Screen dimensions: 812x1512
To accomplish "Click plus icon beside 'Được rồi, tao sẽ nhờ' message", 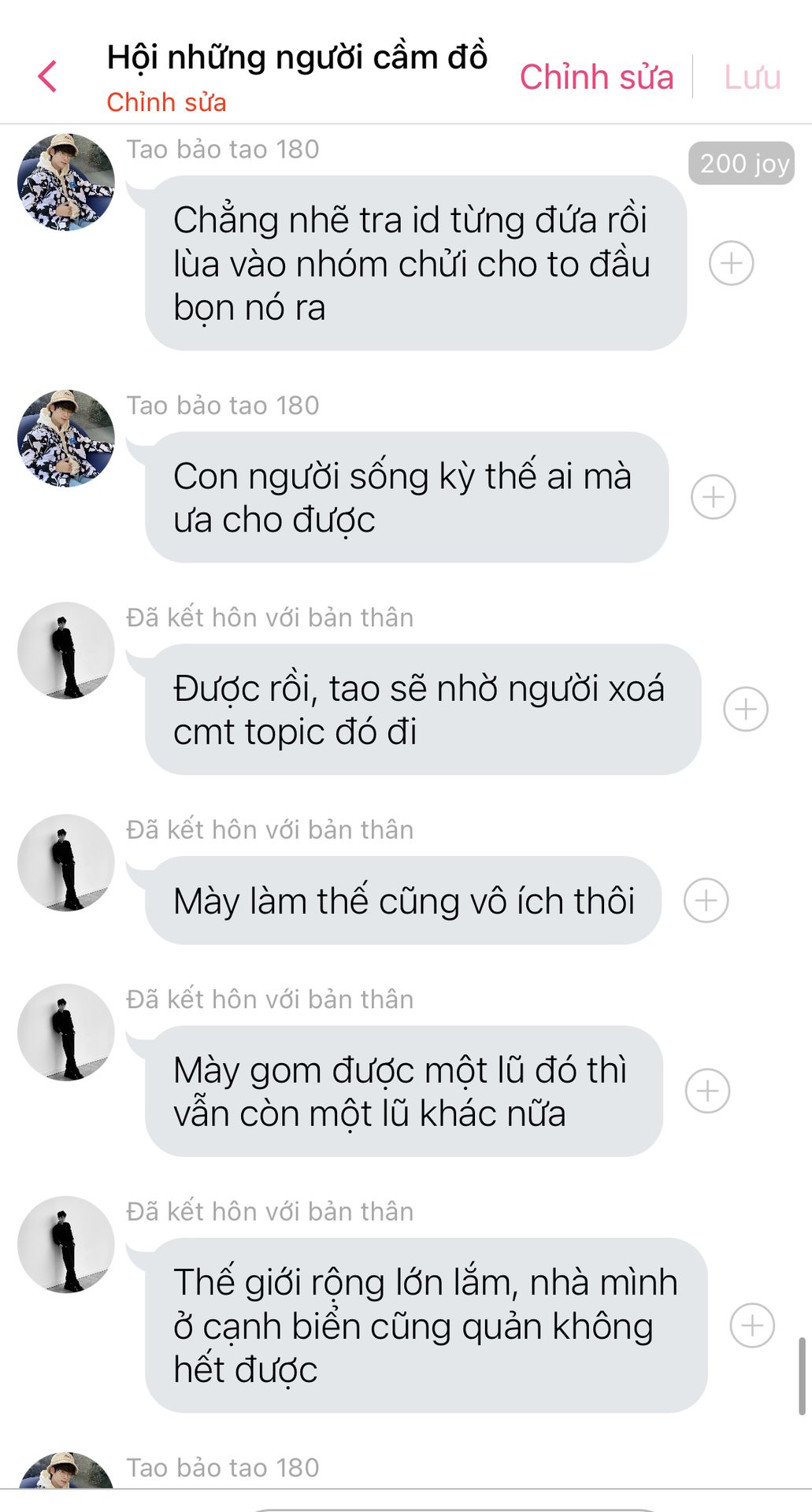I will [745, 710].
